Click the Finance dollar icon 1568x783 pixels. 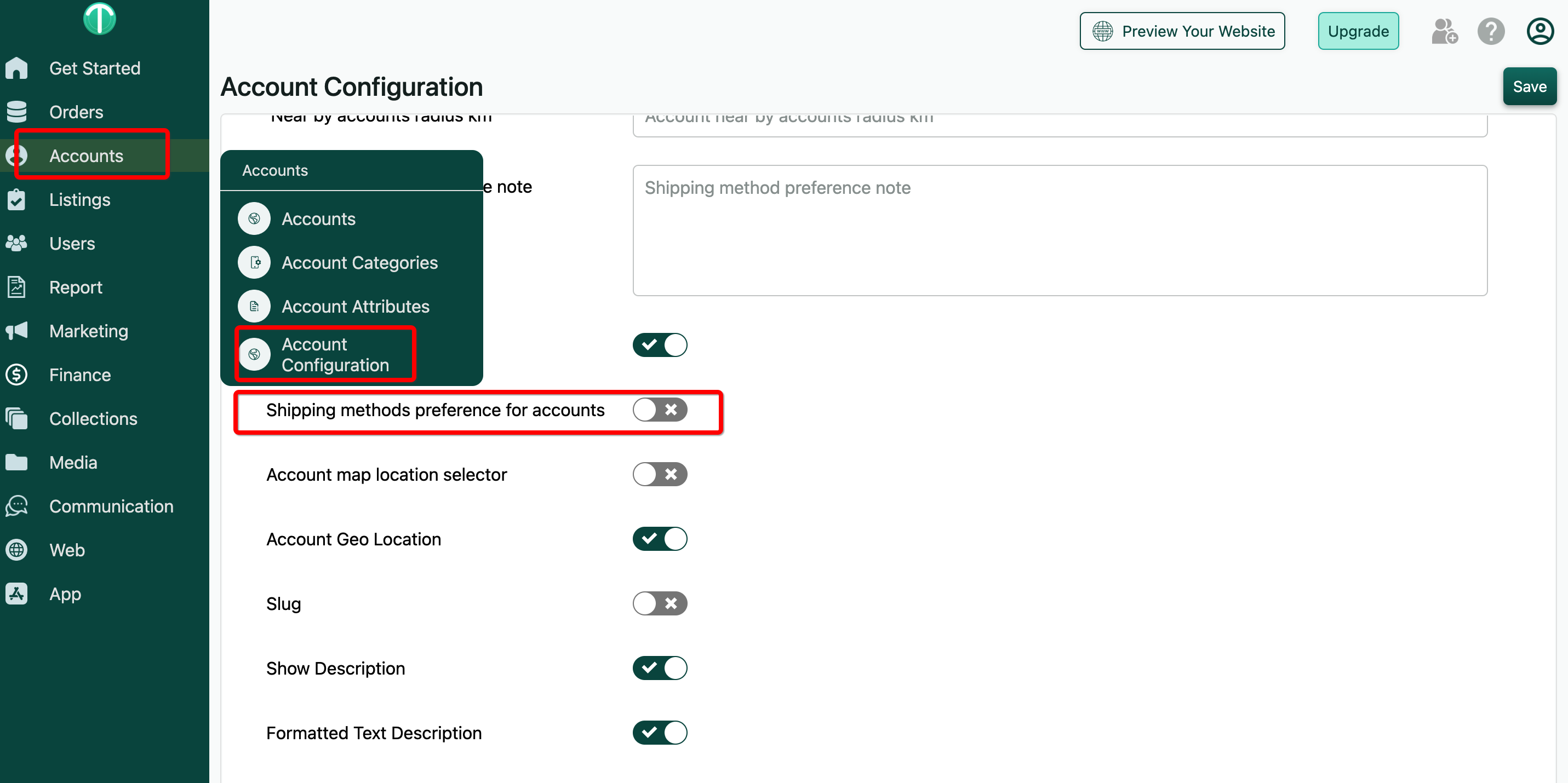click(x=16, y=375)
